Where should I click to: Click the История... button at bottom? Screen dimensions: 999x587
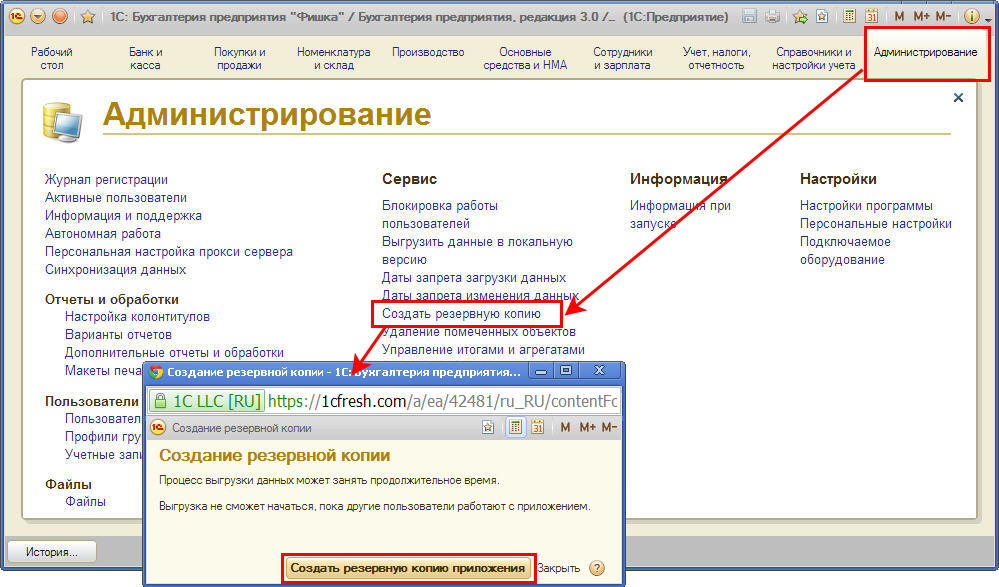coord(52,552)
